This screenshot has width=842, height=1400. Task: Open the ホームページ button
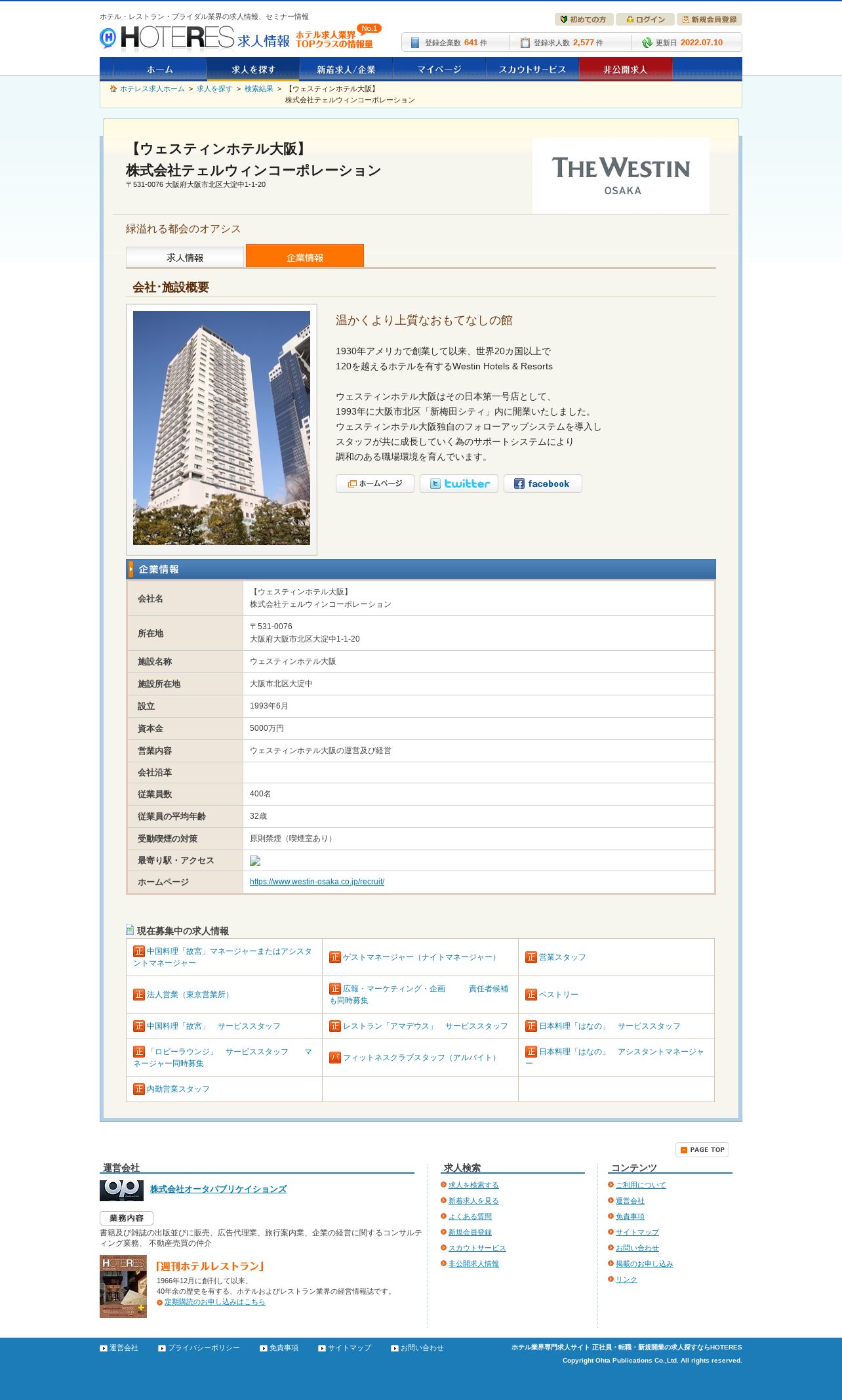(x=375, y=484)
